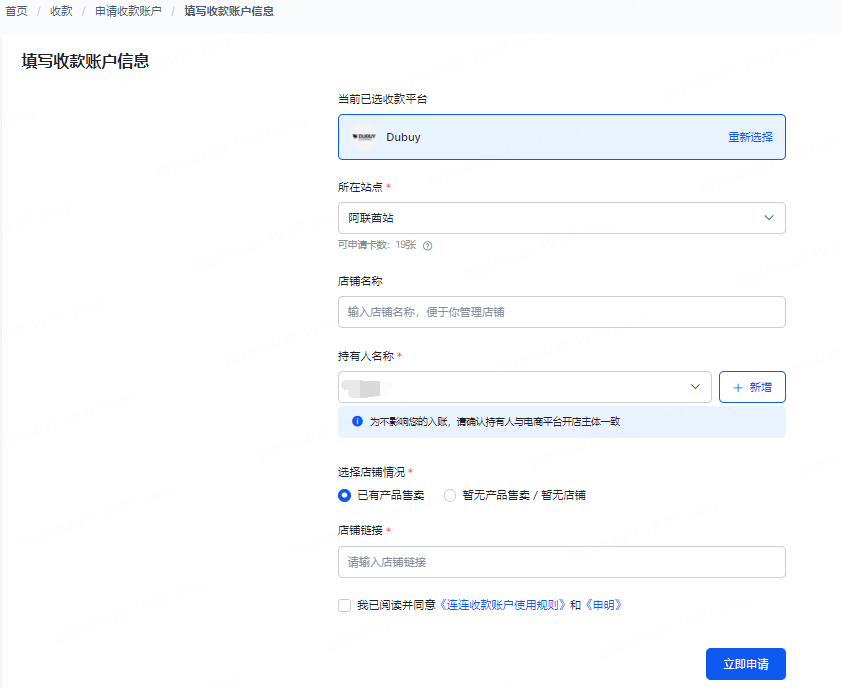842x688 pixels.
Task: Expand the 持有人名称 dropdown
Action: (524, 387)
